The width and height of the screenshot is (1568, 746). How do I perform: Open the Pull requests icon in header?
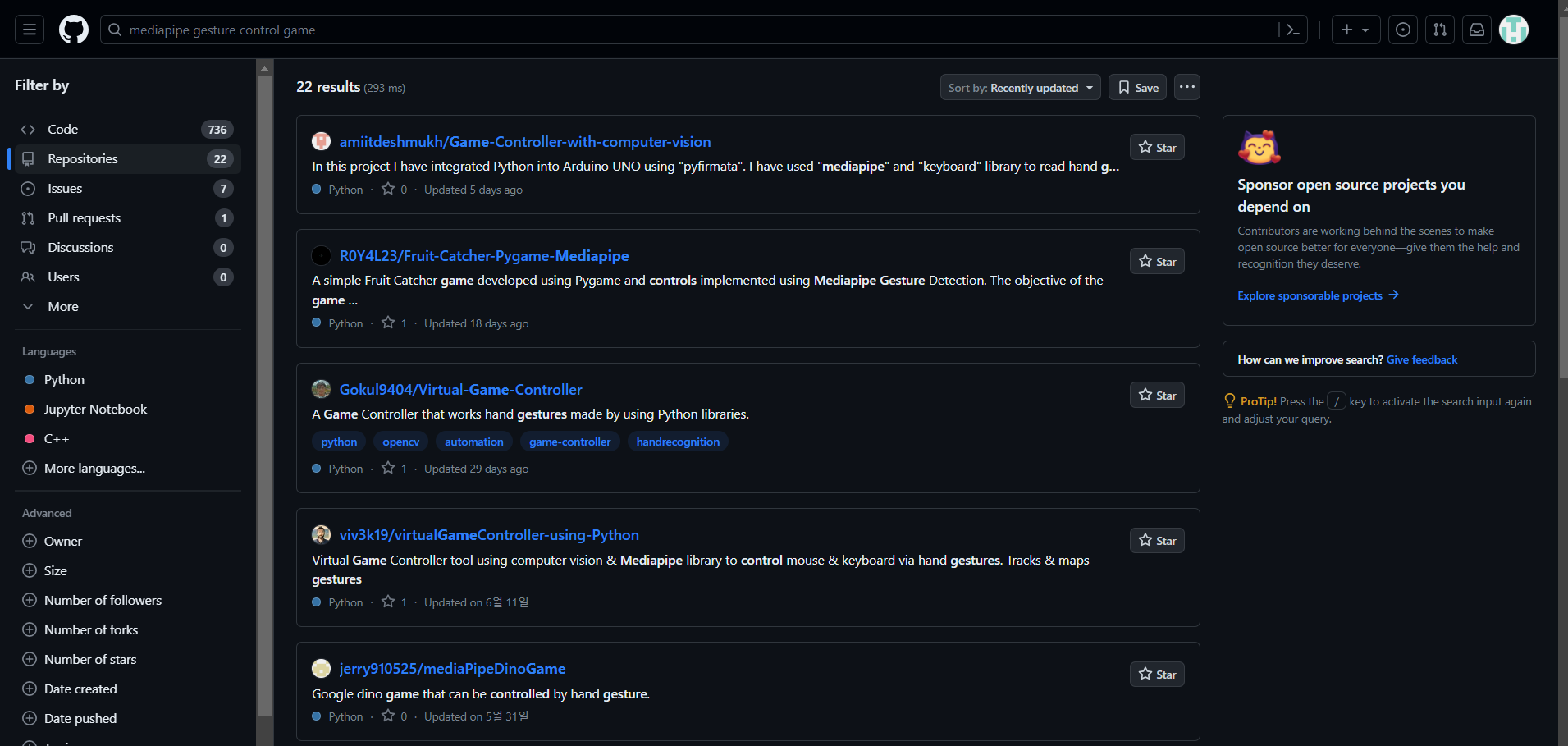(x=1440, y=30)
